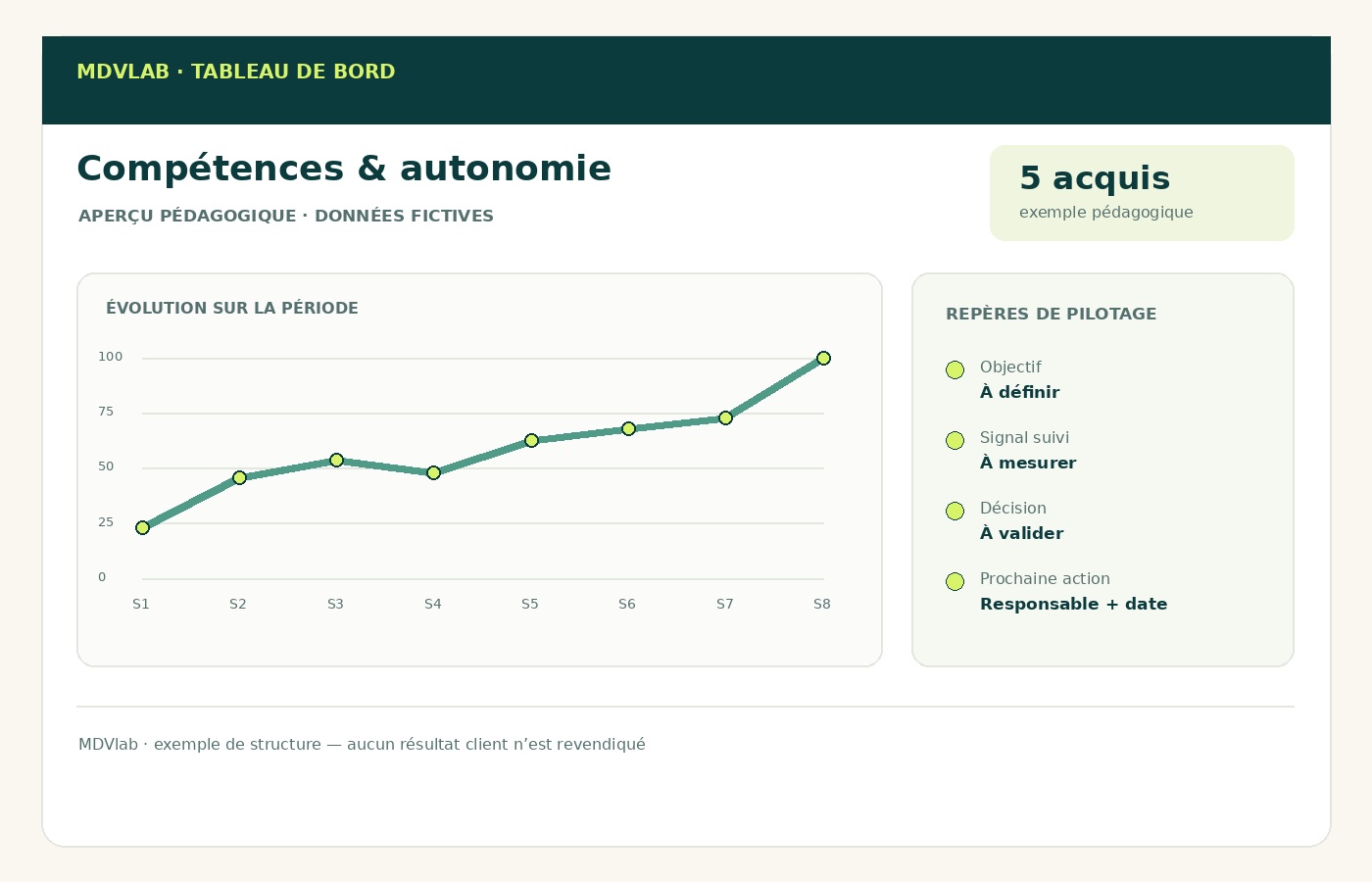The image size is (1372, 882).
Task: Click the "S6" x-axis label
Action: 627,604
